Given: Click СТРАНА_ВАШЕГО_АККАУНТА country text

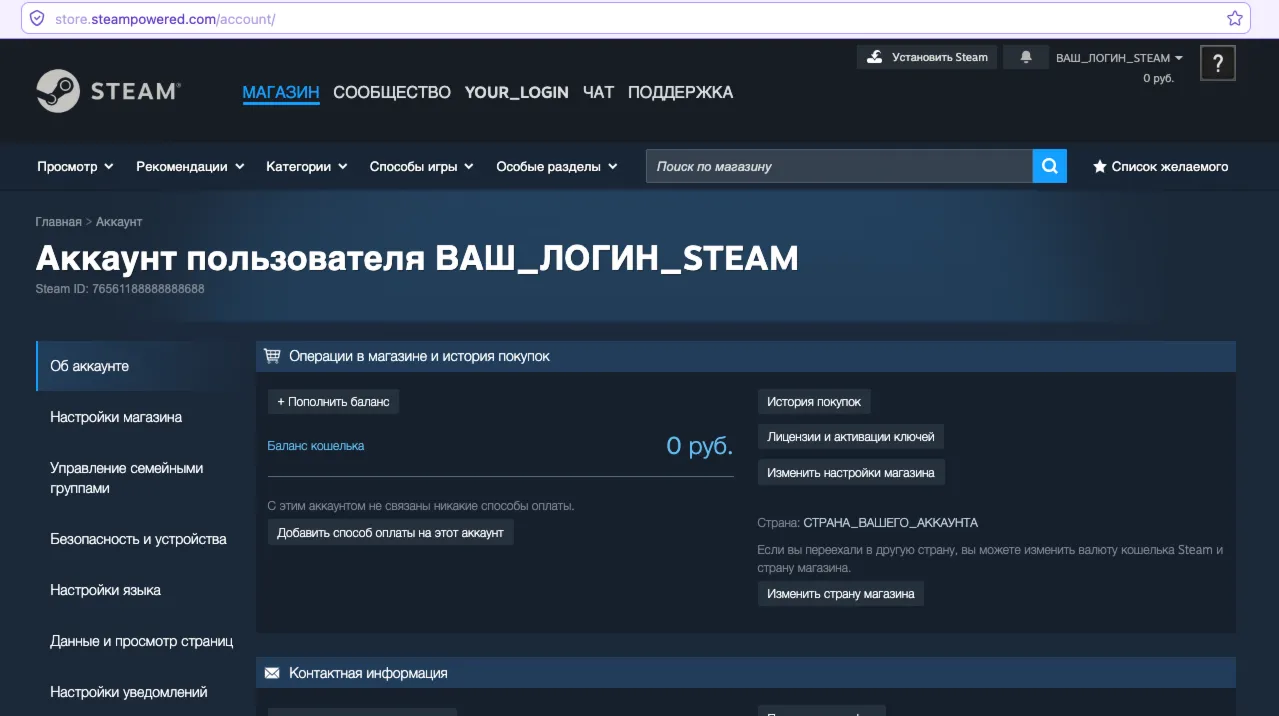Looking at the screenshot, I should pos(890,523).
